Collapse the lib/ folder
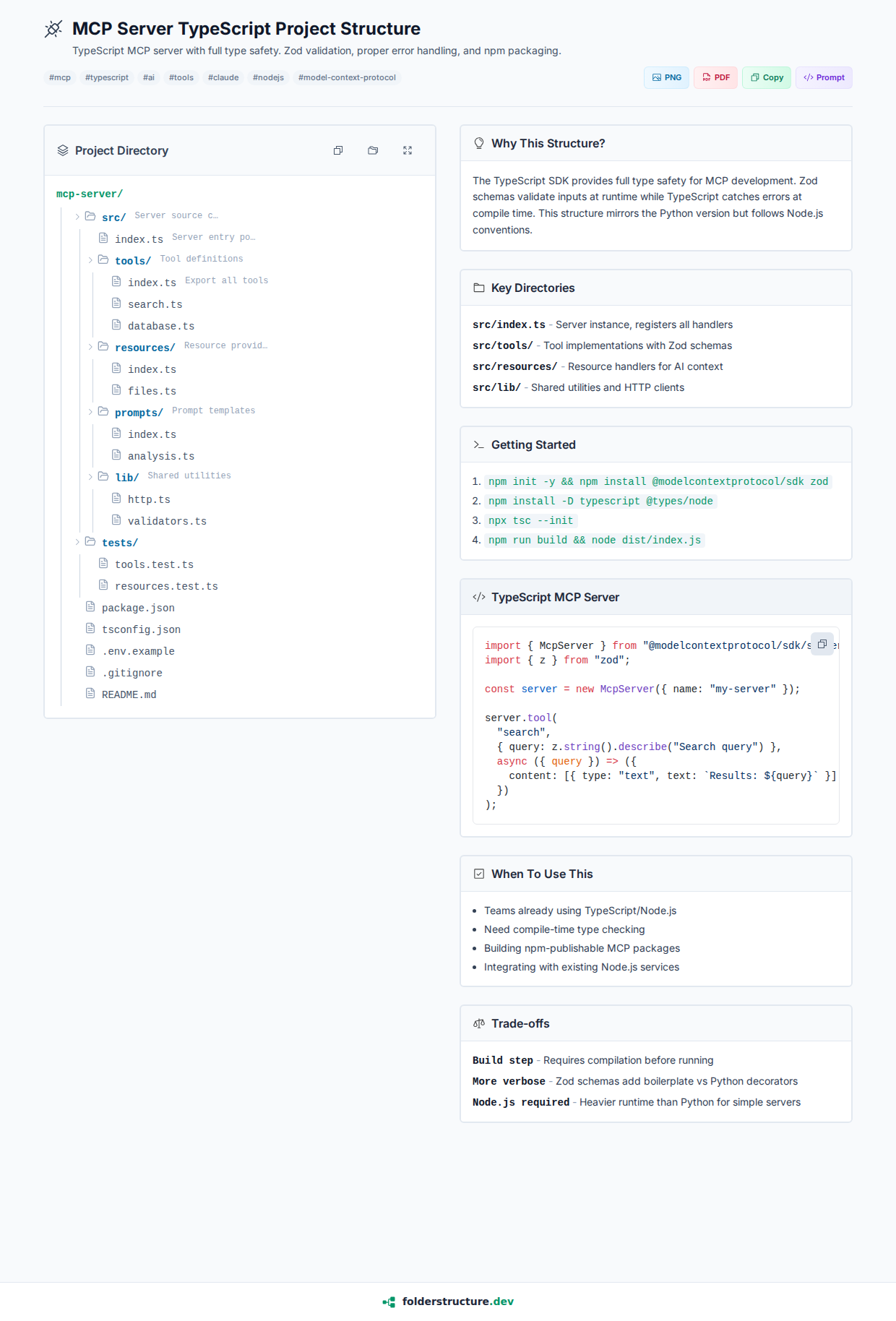Screen dimensions: 896x1321 pyautogui.click(x=90, y=477)
